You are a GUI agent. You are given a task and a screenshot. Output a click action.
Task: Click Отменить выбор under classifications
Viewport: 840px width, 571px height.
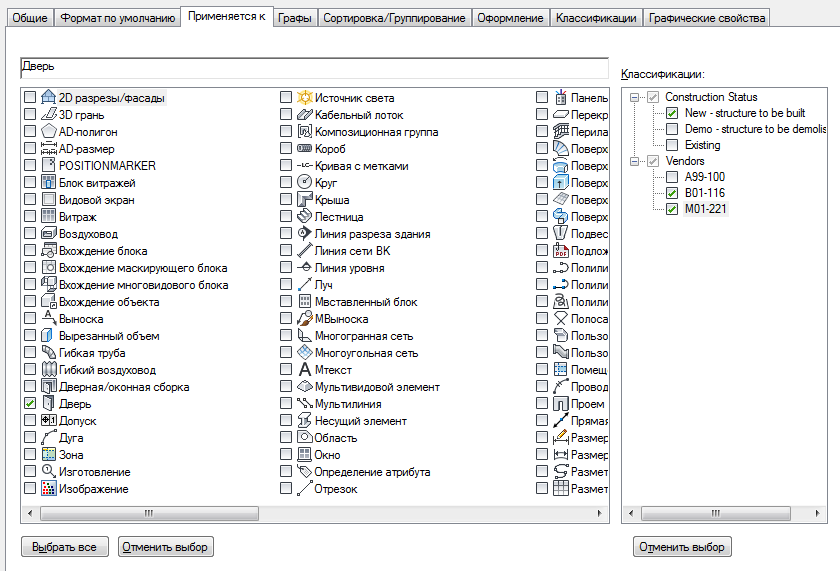click(x=682, y=547)
